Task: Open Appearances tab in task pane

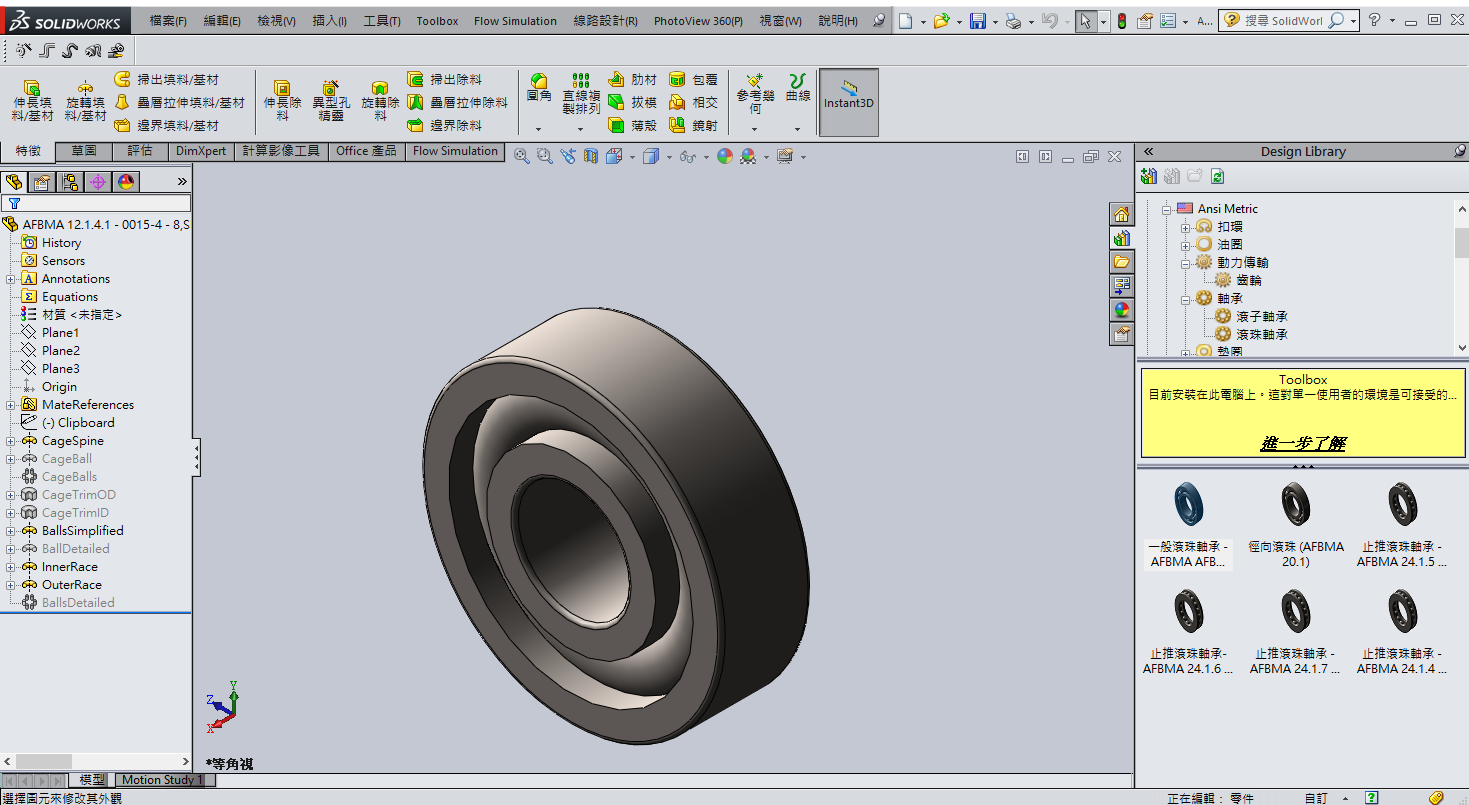Action: pos(1121,310)
